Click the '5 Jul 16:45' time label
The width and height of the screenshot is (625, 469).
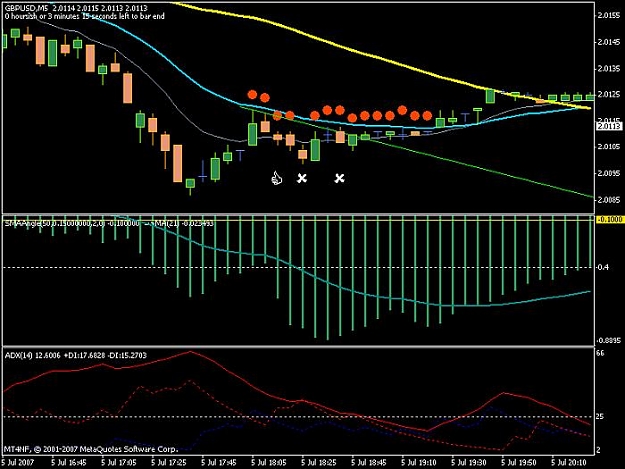[69, 463]
